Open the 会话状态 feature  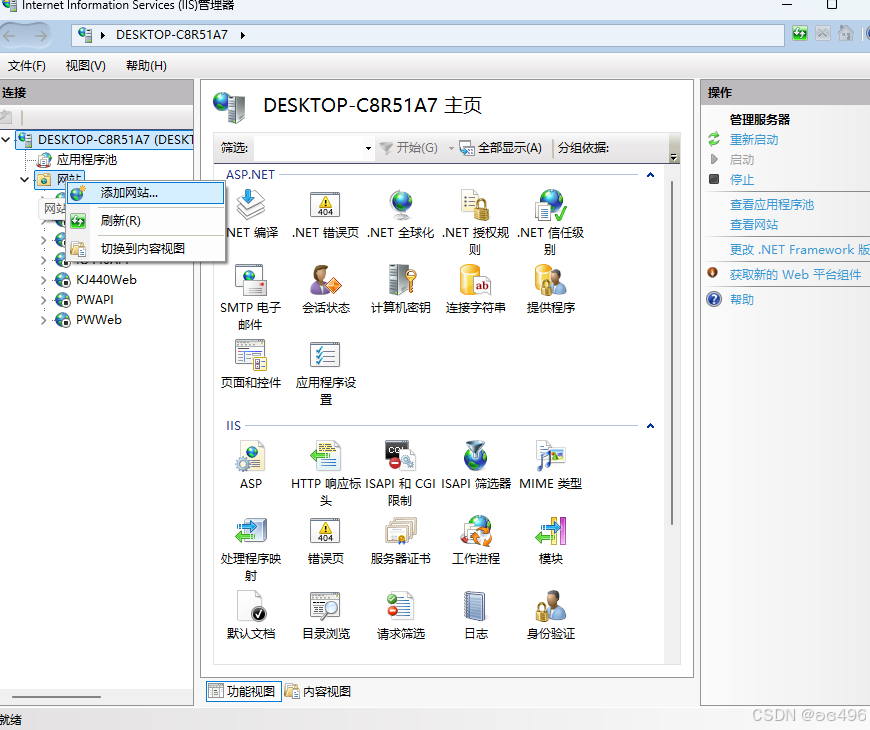coord(326,288)
